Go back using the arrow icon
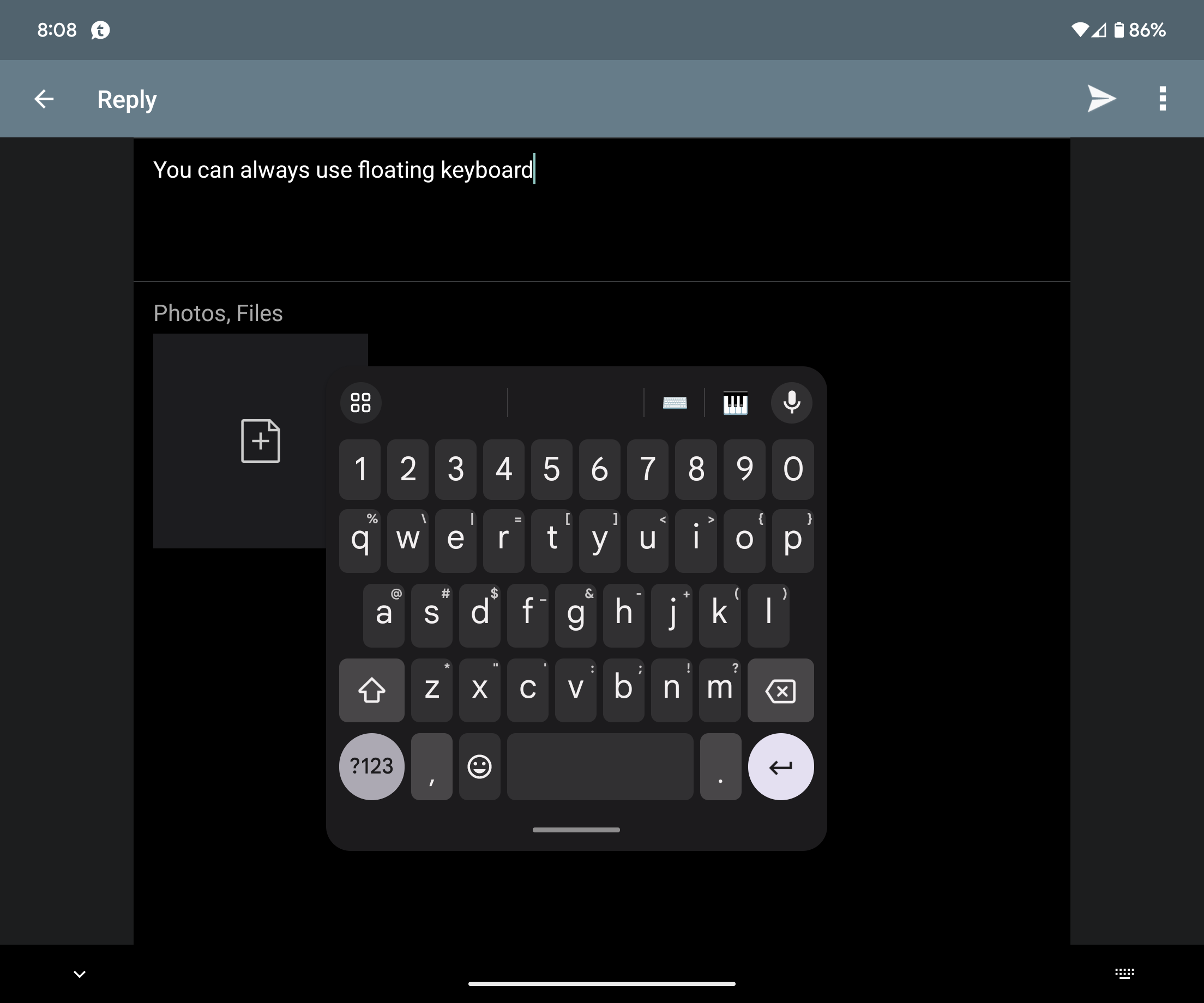This screenshot has width=1204, height=1003. click(44, 99)
